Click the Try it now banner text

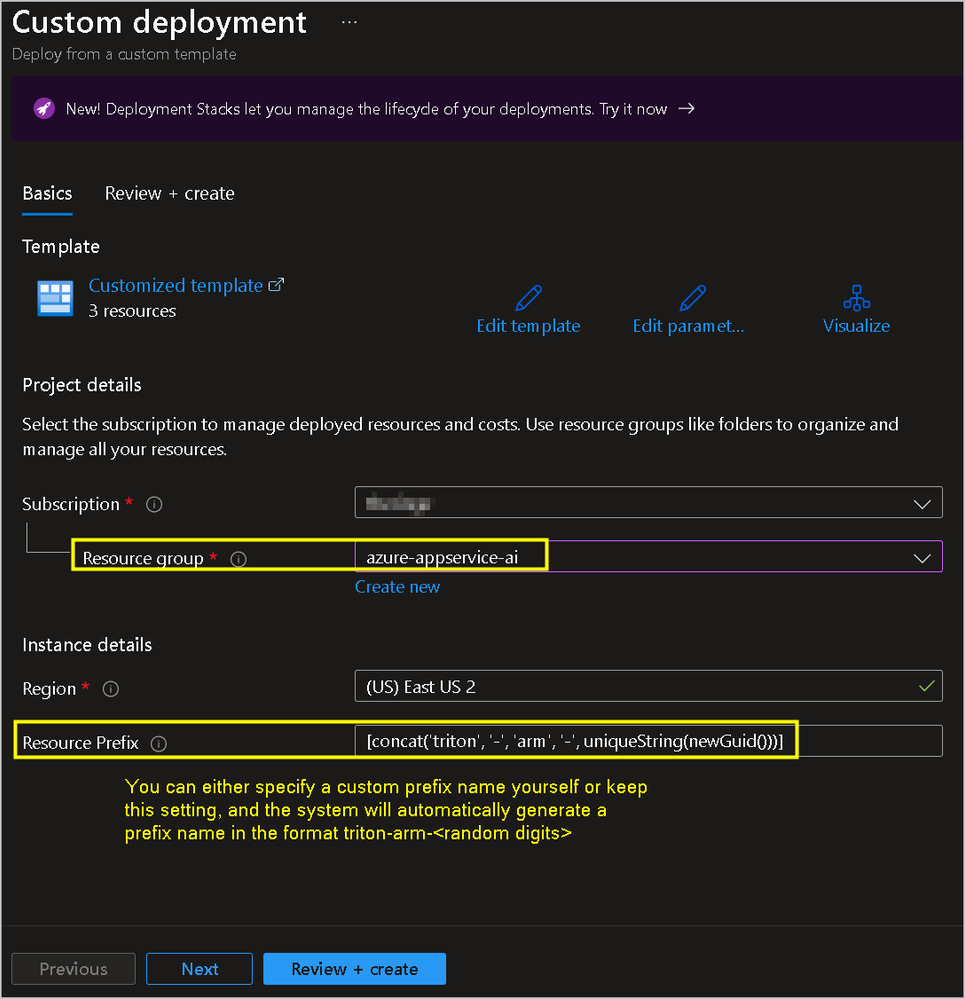633,109
